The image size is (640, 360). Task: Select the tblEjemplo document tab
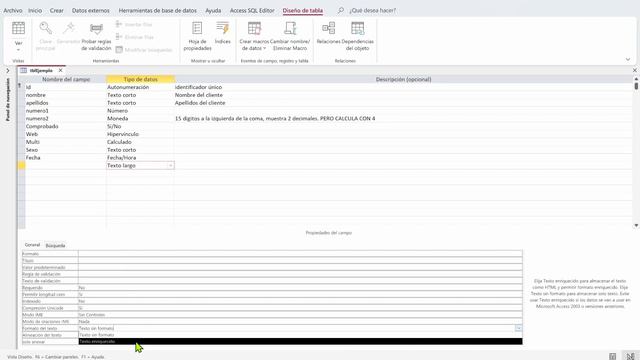(x=41, y=71)
